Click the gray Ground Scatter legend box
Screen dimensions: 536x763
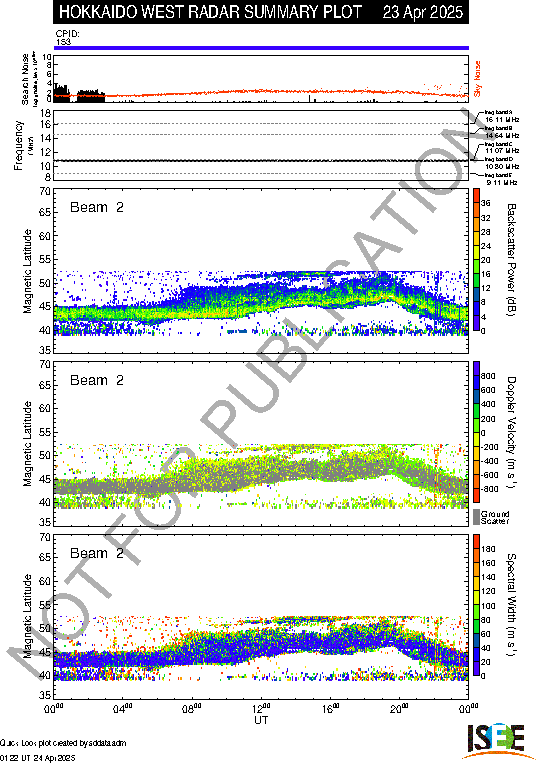[476, 517]
